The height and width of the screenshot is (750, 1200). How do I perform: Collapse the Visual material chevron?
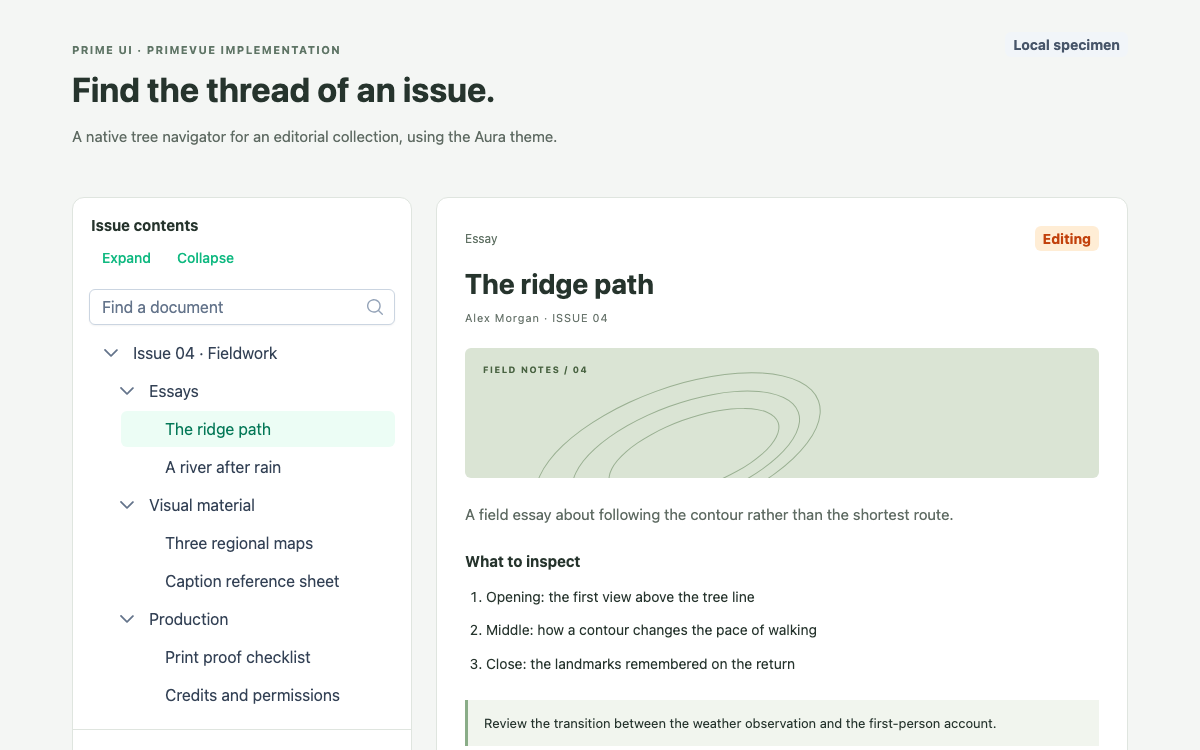pyautogui.click(x=127, y=505)
